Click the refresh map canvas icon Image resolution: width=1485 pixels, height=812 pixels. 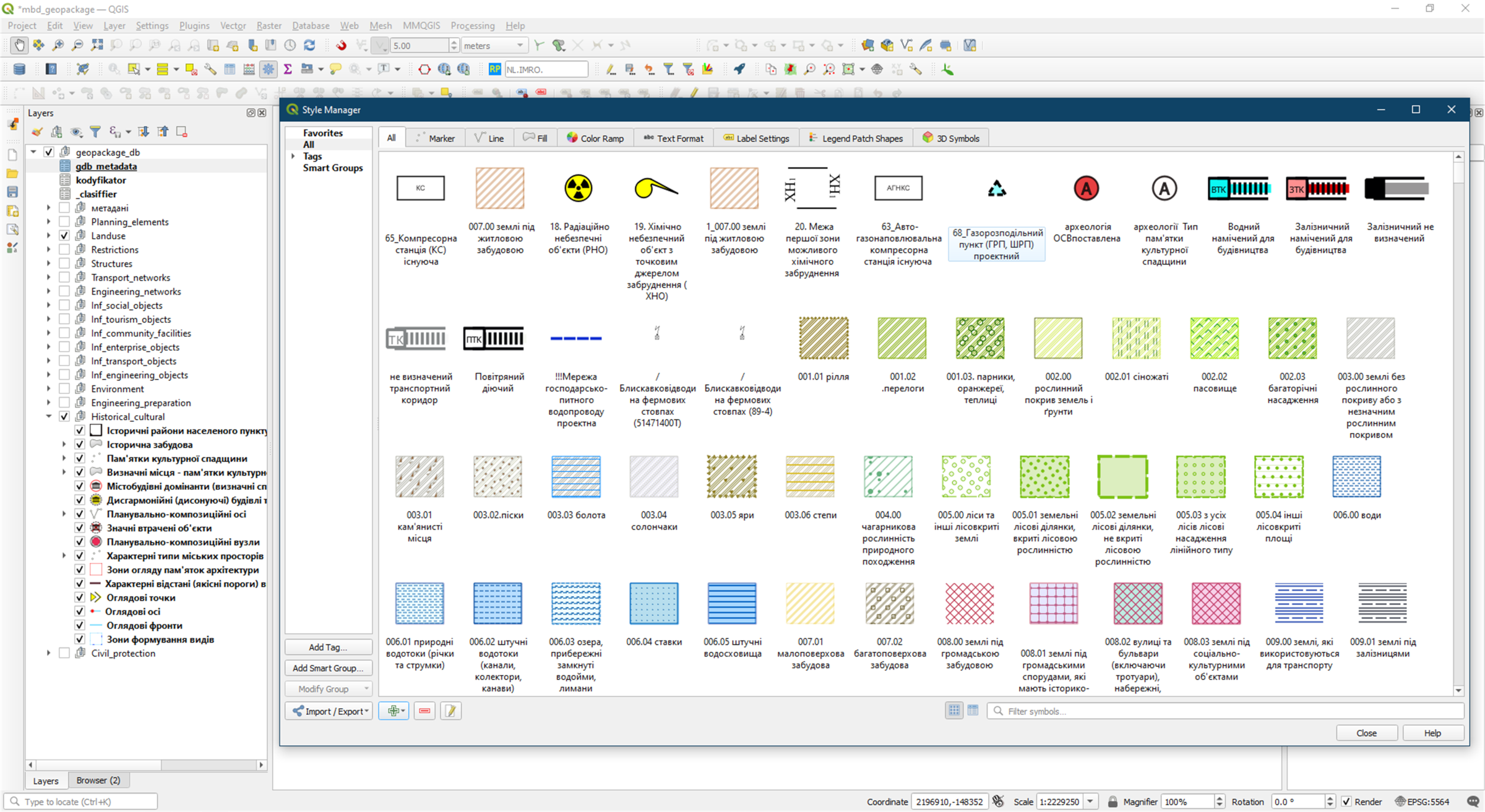click(309, 45)
